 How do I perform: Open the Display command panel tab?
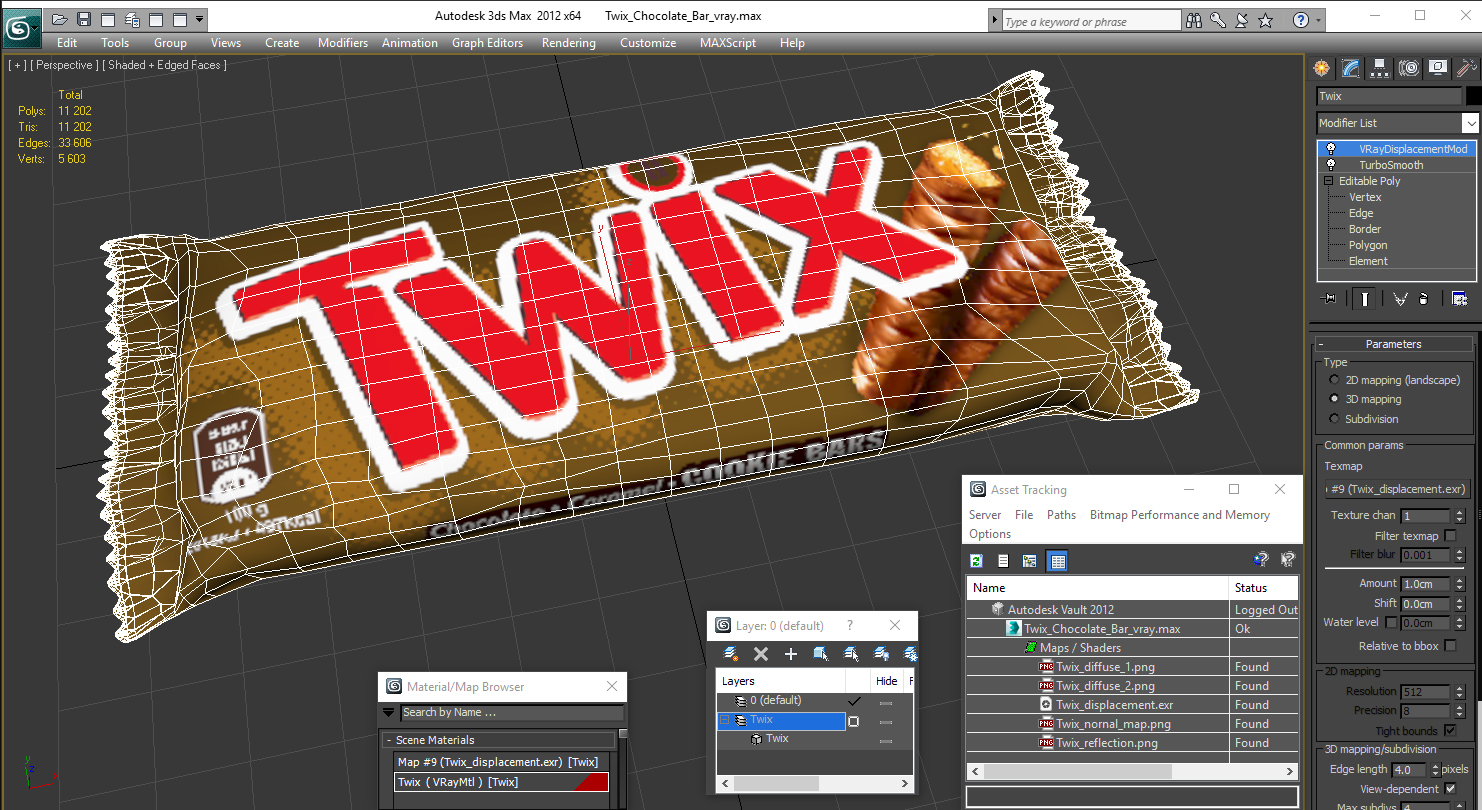pos(1438,68)
